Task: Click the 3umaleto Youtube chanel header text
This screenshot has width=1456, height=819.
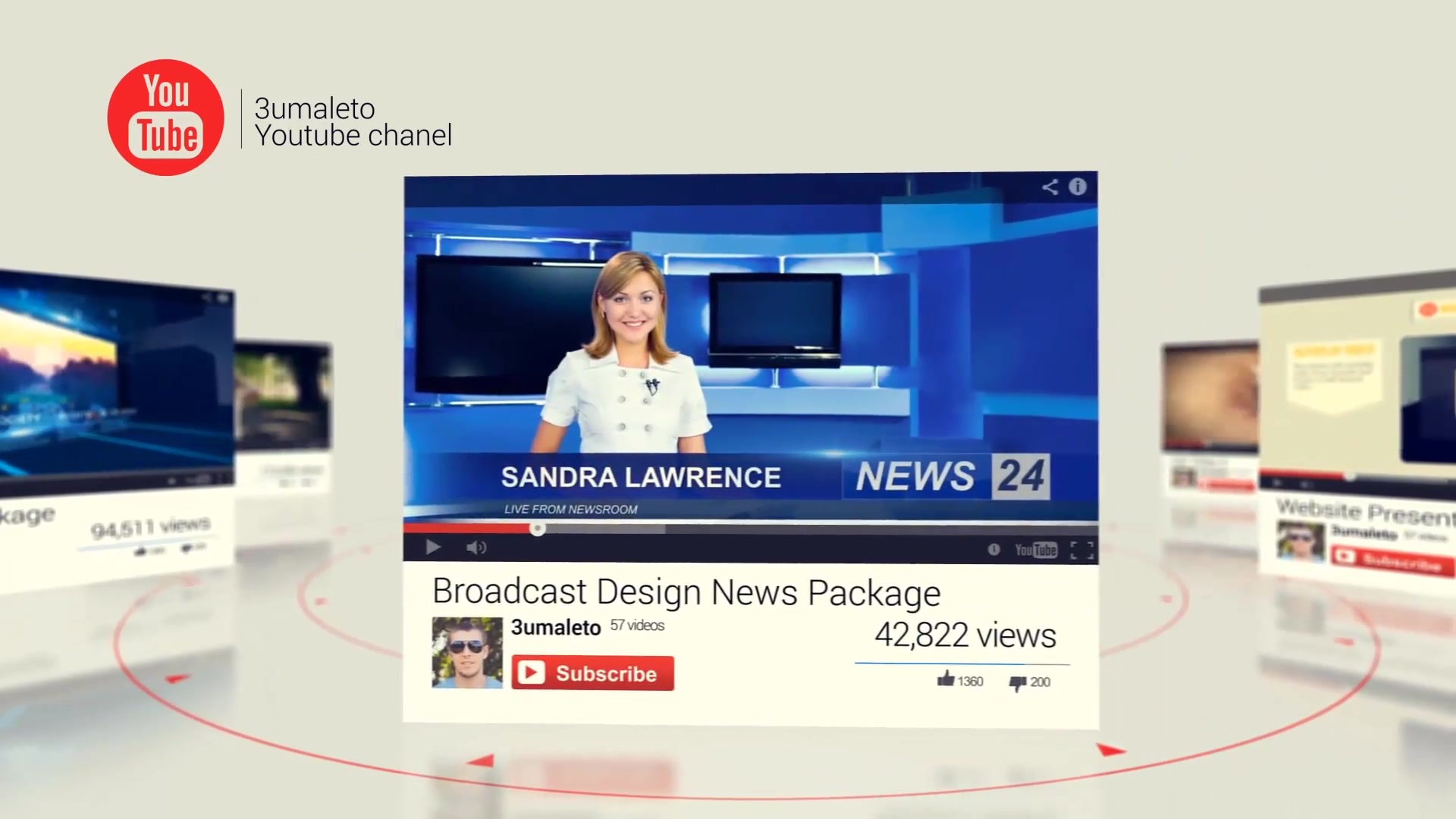Action: point(353,121)
